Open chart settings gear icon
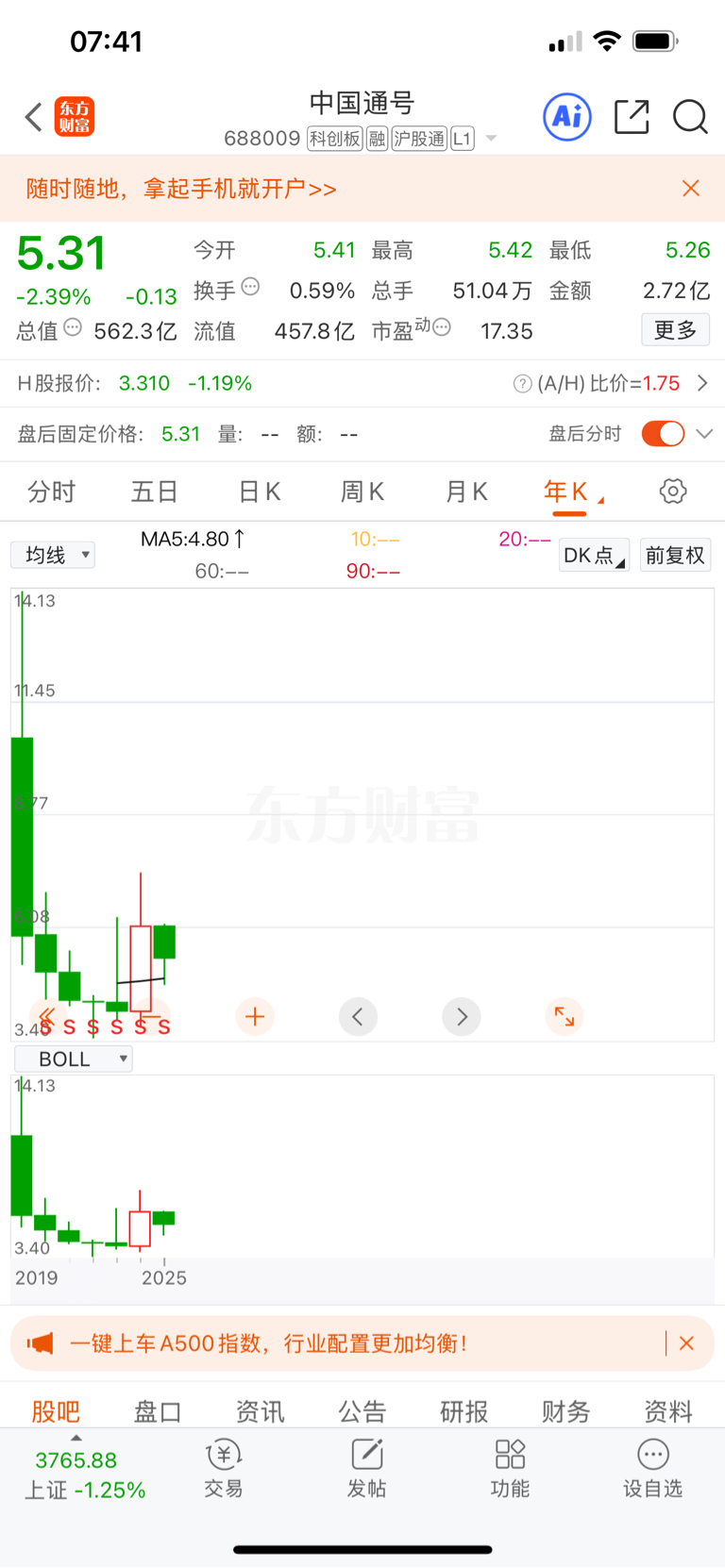The width and height of the screenshot is (725, 1568). click(673, 491)
